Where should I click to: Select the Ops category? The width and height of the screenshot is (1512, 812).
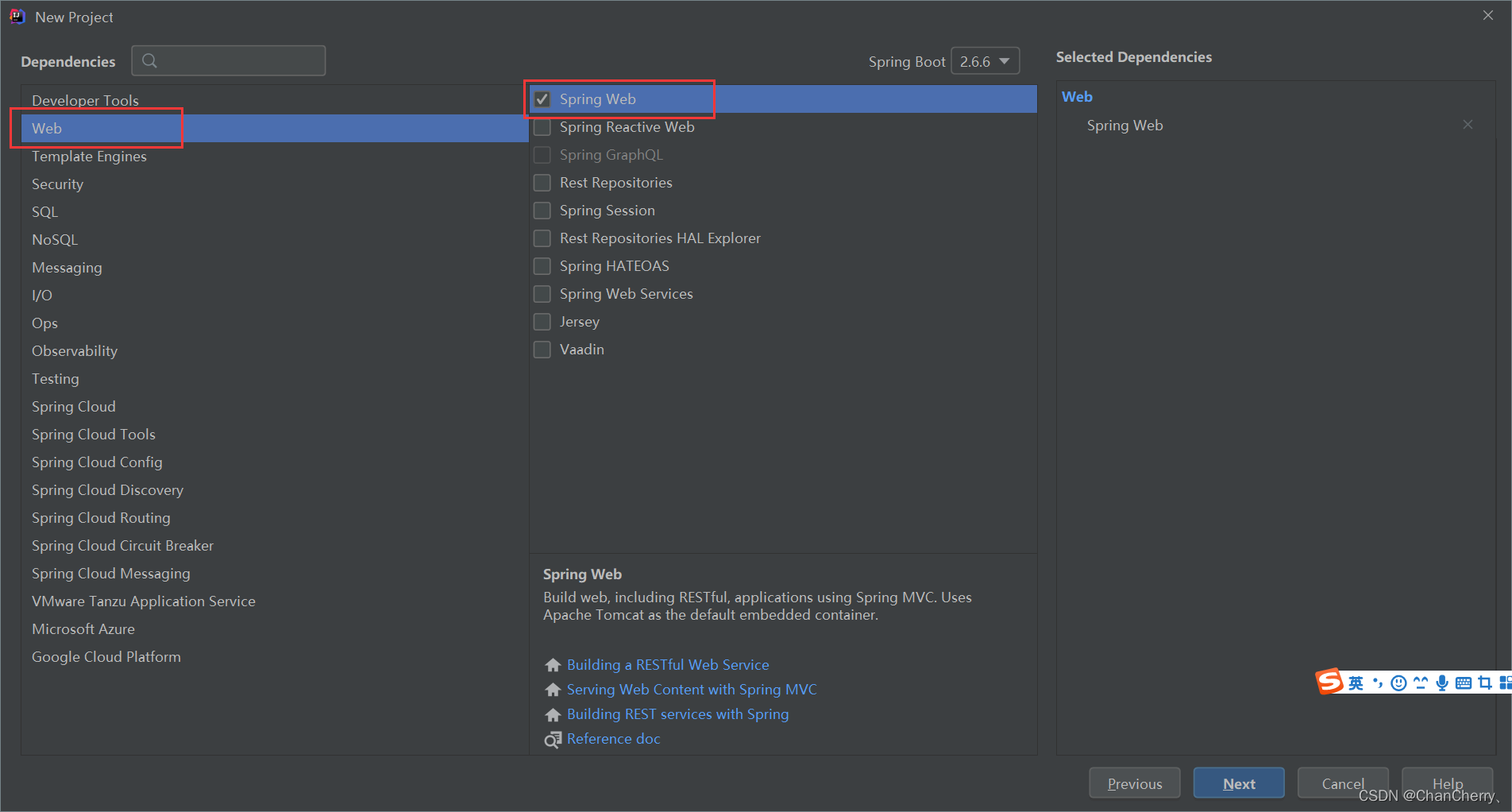tap(275, 323)
